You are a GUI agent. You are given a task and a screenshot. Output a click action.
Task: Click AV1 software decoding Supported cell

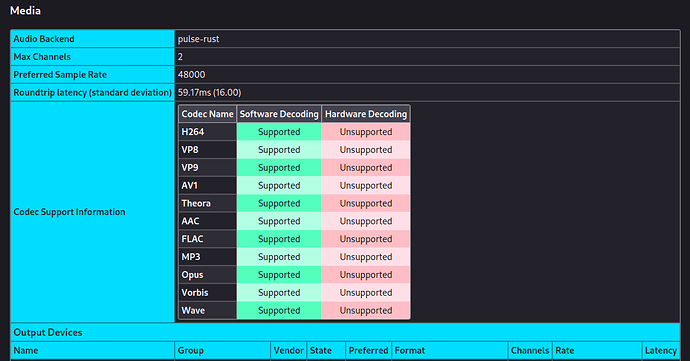click(x=279, y=185)
